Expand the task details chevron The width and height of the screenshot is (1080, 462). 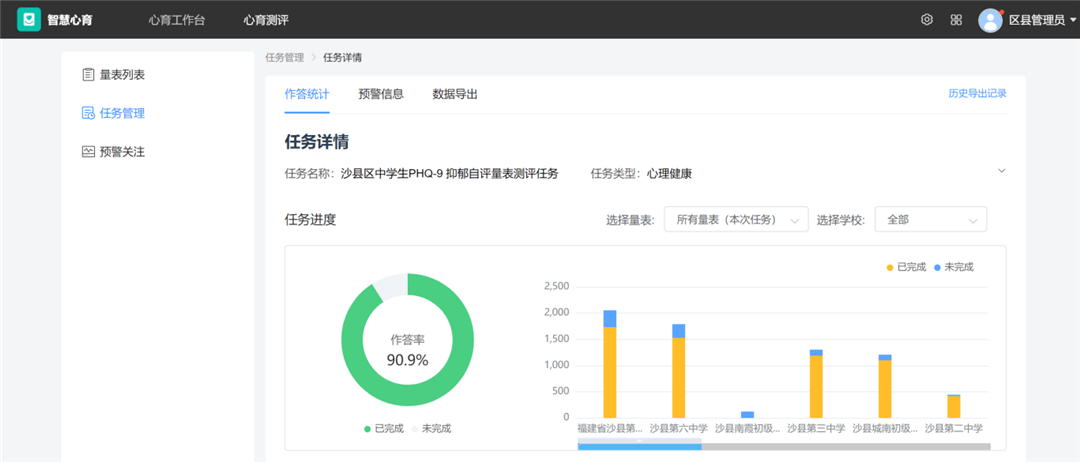[1001, 171]
